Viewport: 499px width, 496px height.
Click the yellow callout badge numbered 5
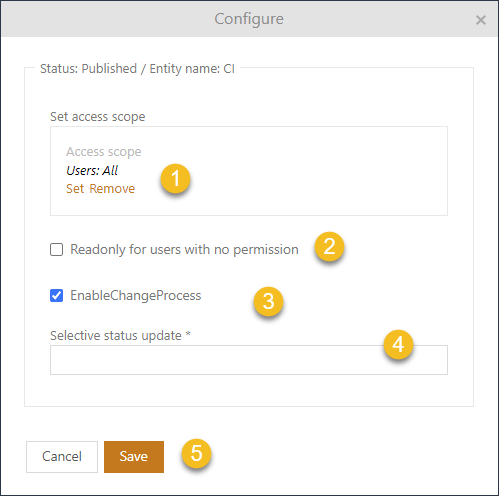[196, 453]
